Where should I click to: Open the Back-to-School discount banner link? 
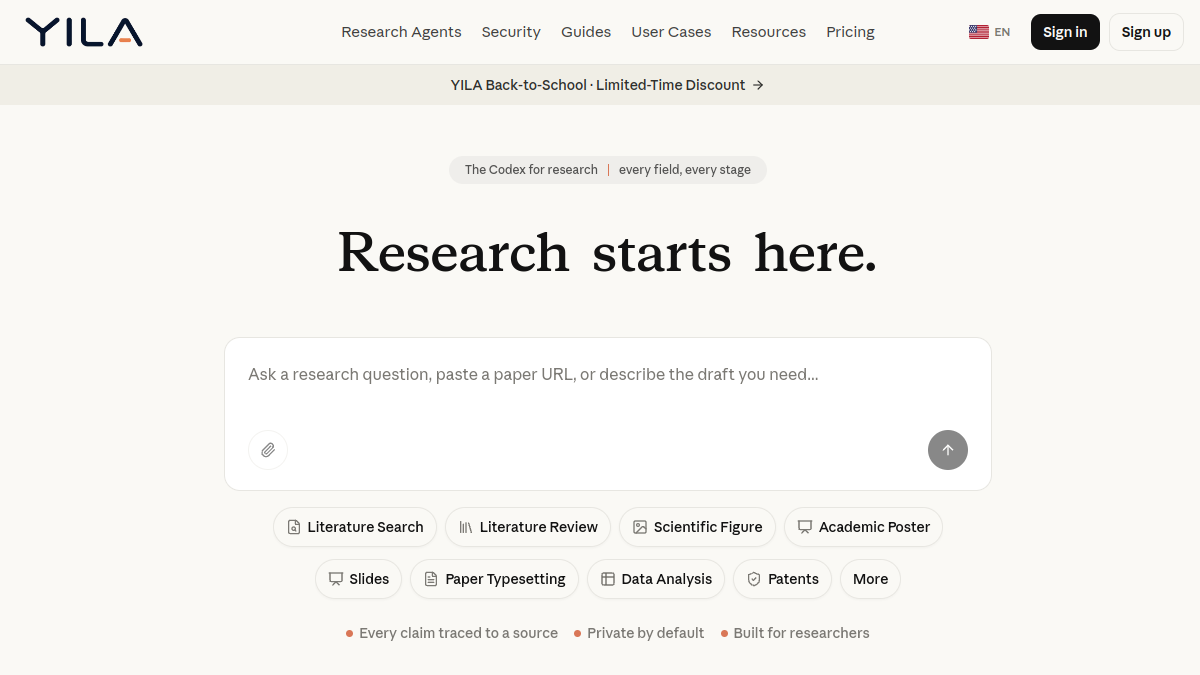[x=607, y=85]
